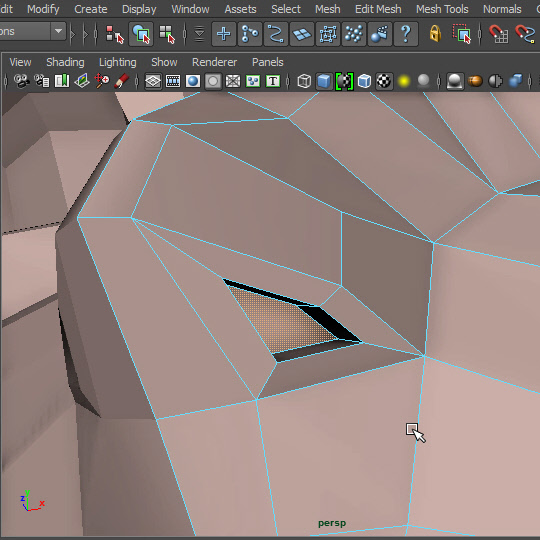This screenshot has width=540, height=540.
Task: Open the Window menu
Action: 190,9
